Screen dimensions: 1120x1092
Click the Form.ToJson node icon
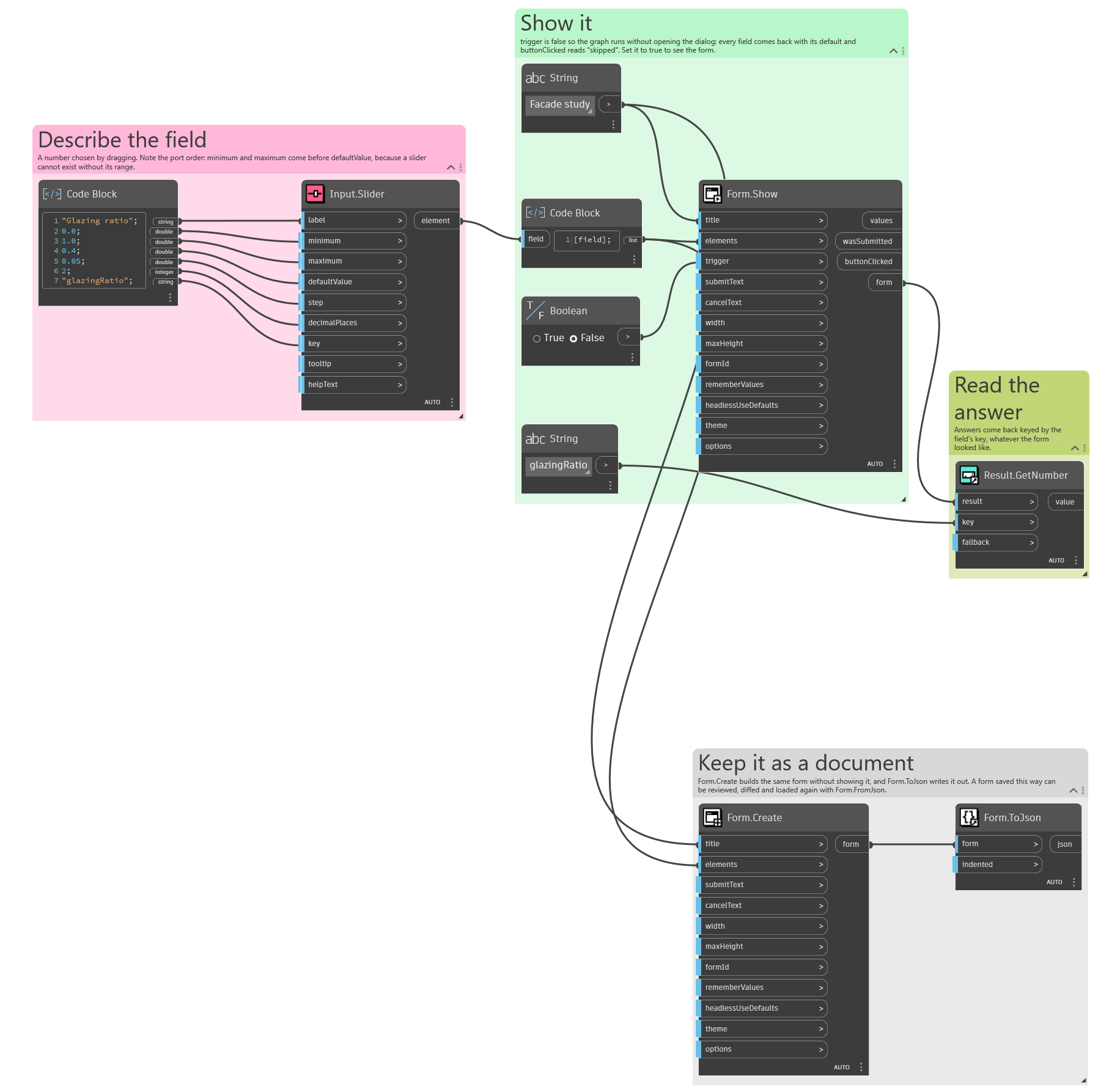pos(969,817)
